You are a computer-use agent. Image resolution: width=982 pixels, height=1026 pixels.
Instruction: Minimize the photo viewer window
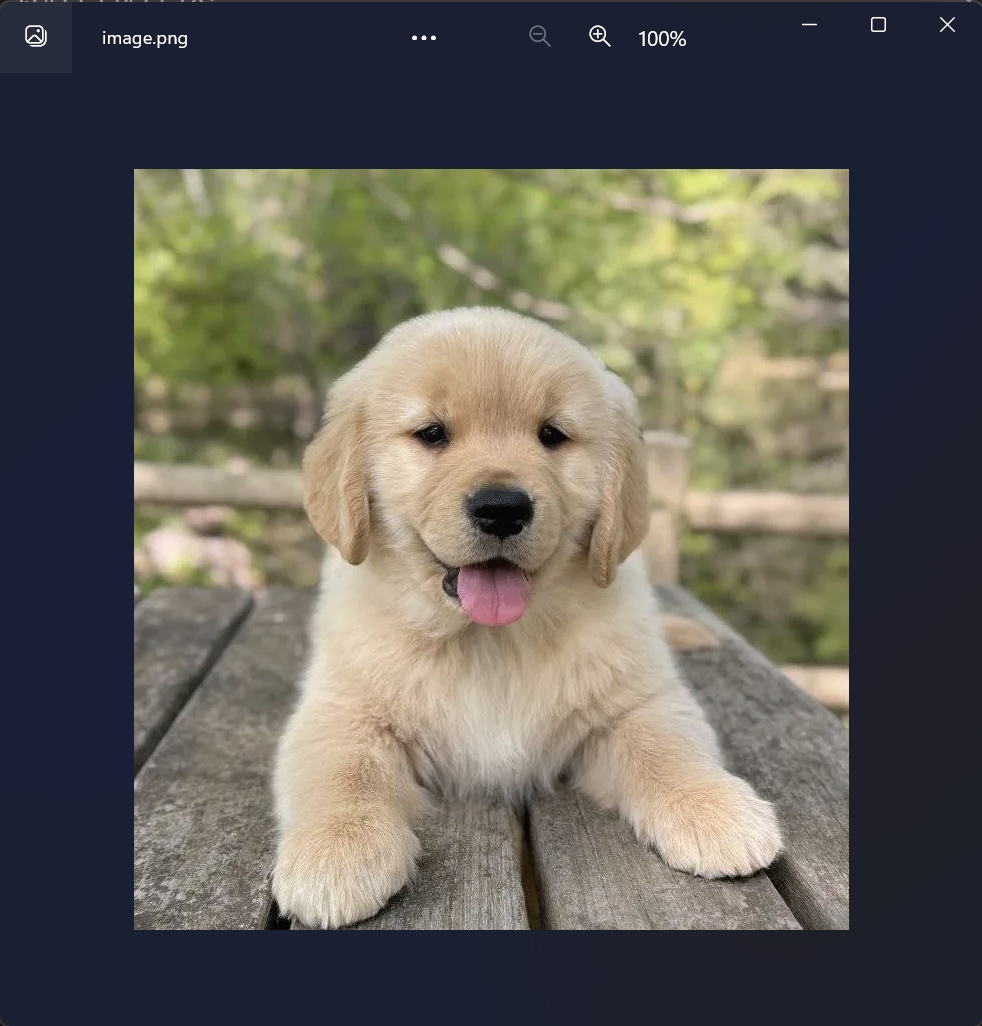(x=810, y=25)
